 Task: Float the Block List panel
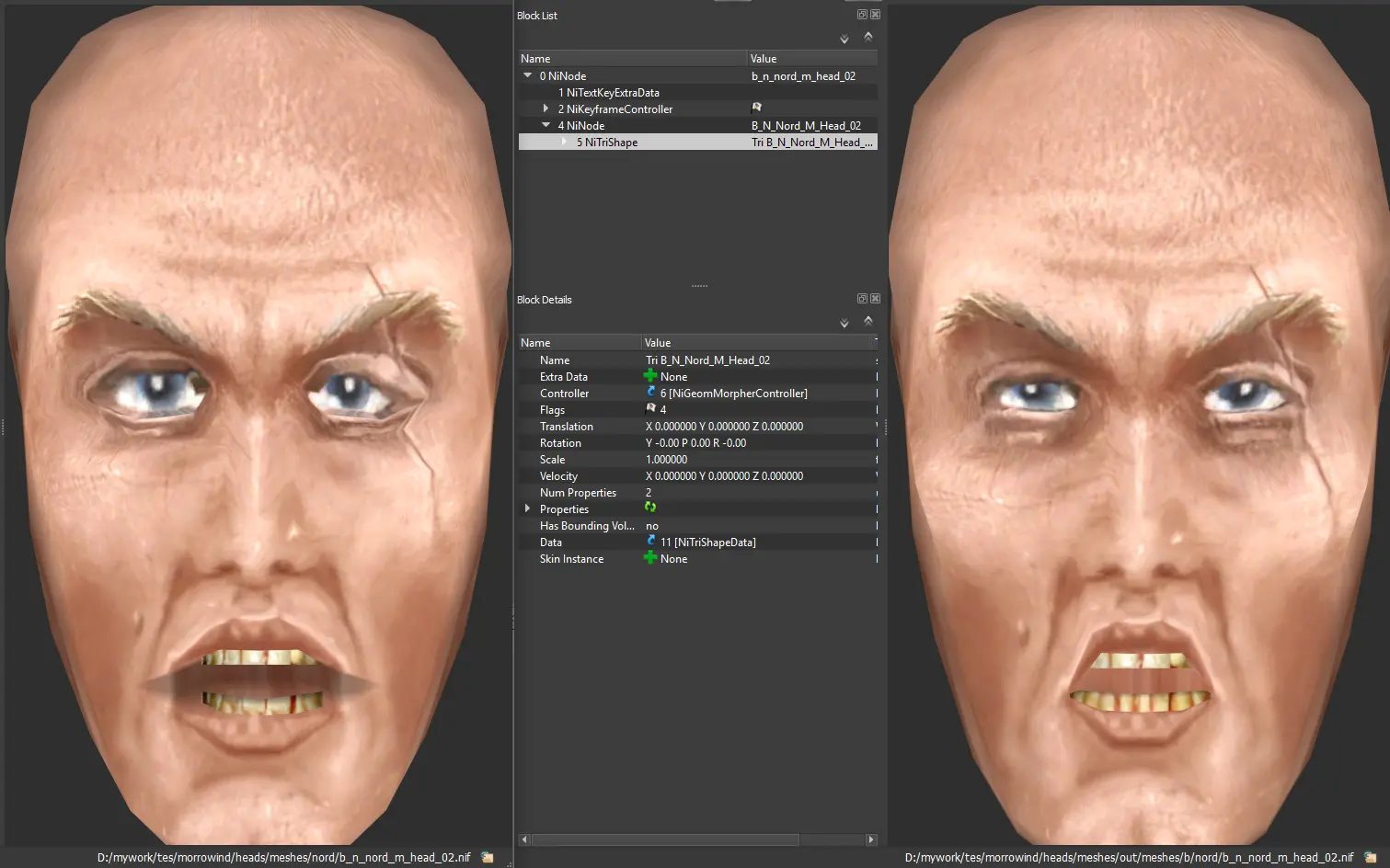(862, 15)
